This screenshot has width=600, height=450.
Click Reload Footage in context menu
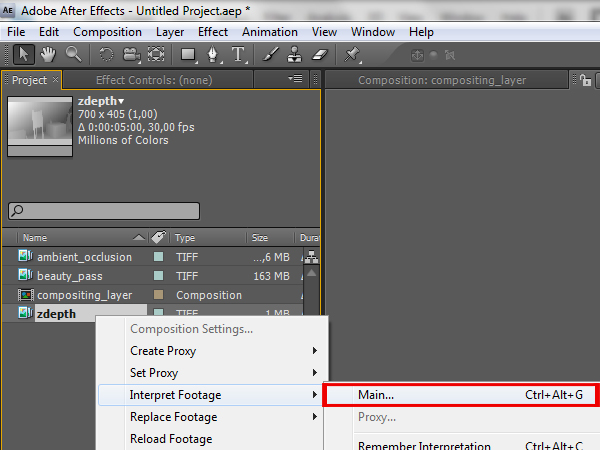tap(171, 439)
